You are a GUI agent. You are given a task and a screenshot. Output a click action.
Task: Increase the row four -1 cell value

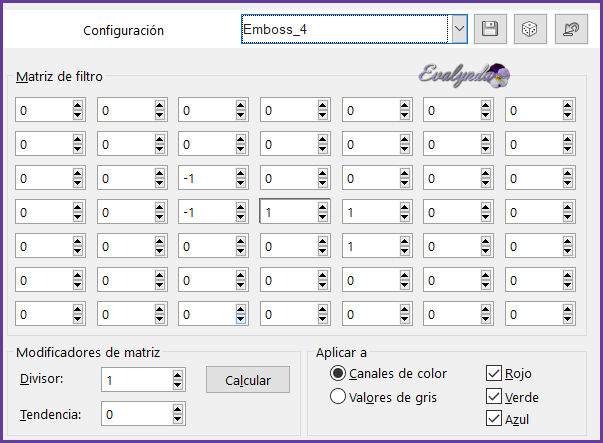pyautogui.click(x=241, y=207)
